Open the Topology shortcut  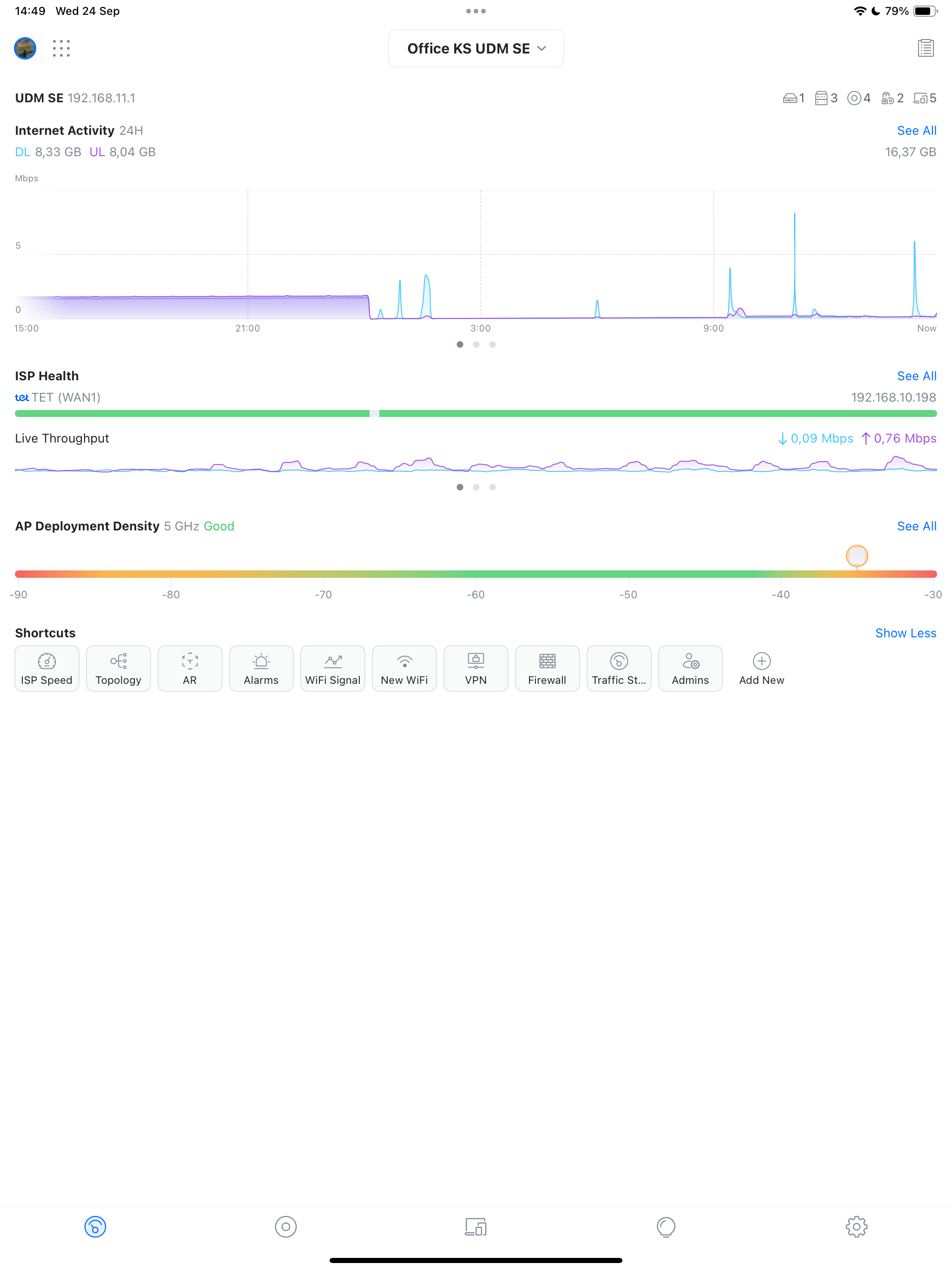(118, 668)
